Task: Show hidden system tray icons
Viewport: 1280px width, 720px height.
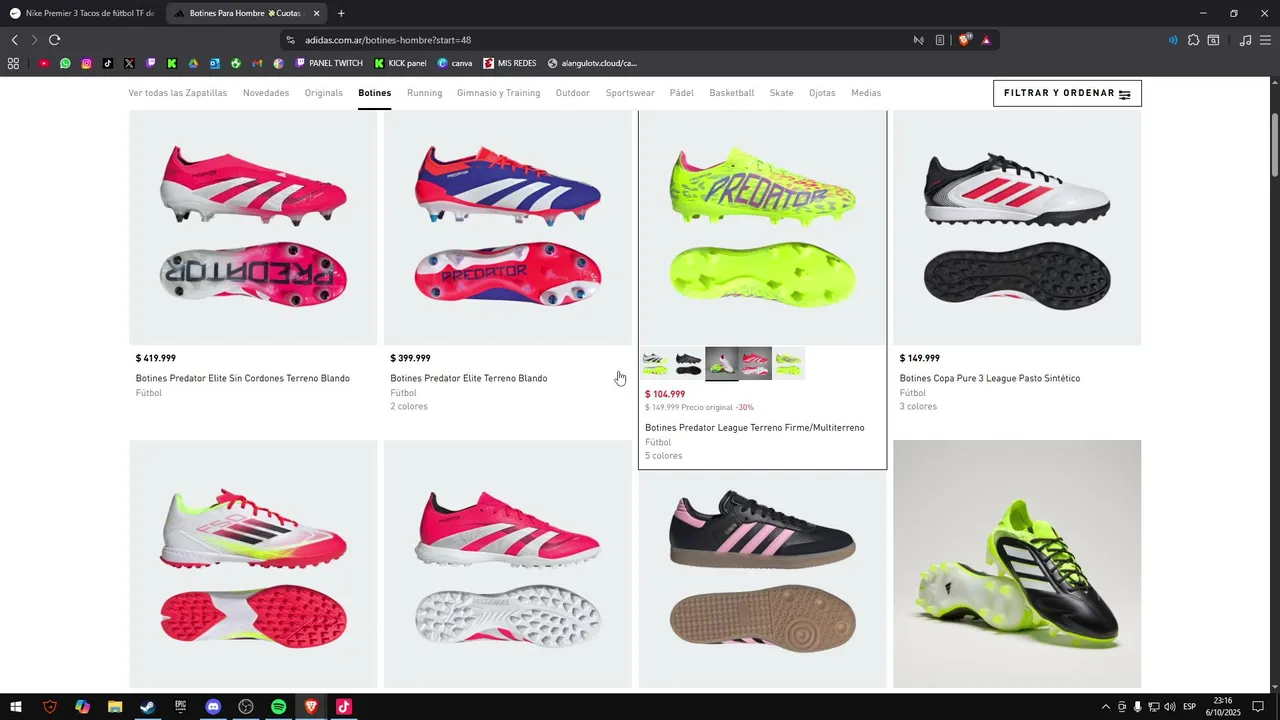Action: [1105, 707]
